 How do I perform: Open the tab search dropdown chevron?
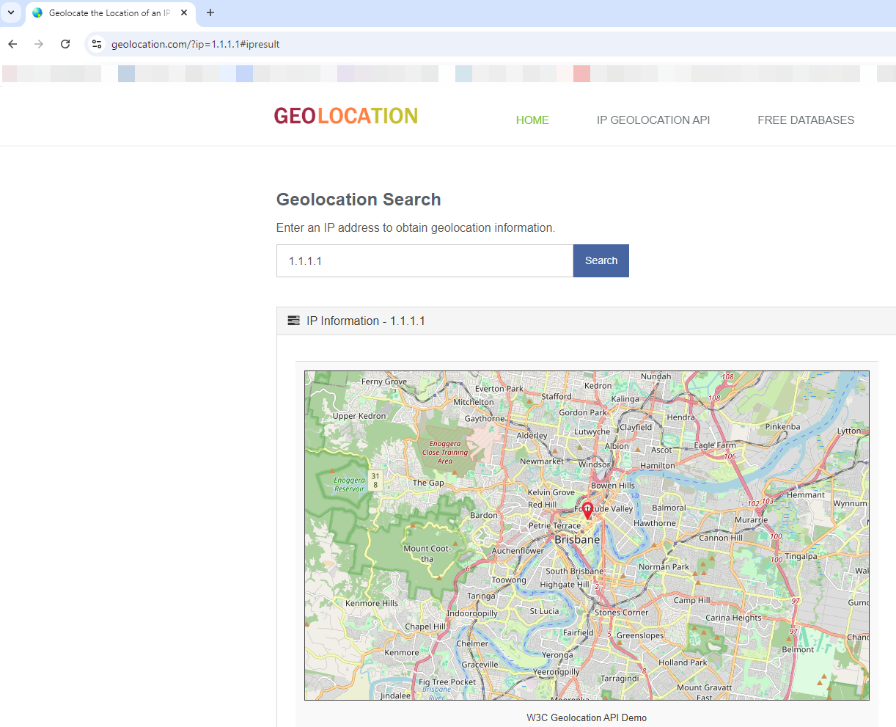[11, 13]
